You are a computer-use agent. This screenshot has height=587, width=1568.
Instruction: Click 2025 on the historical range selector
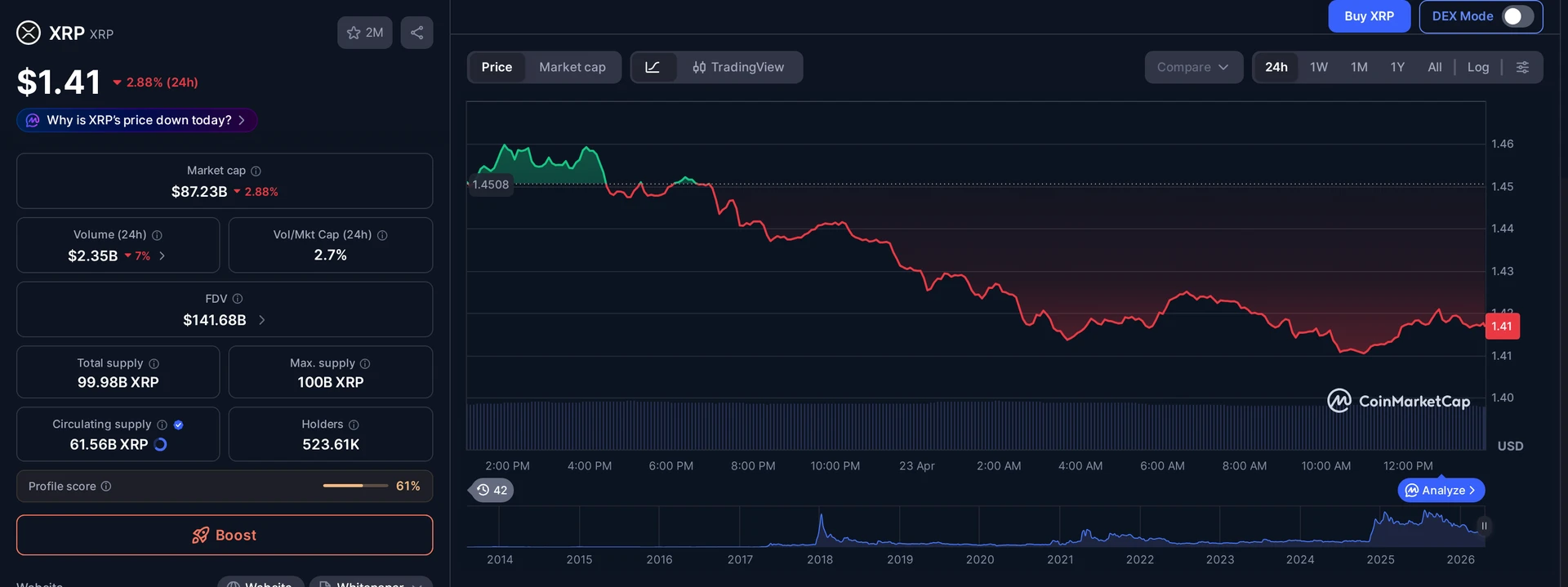click(x=1380, y=559)
